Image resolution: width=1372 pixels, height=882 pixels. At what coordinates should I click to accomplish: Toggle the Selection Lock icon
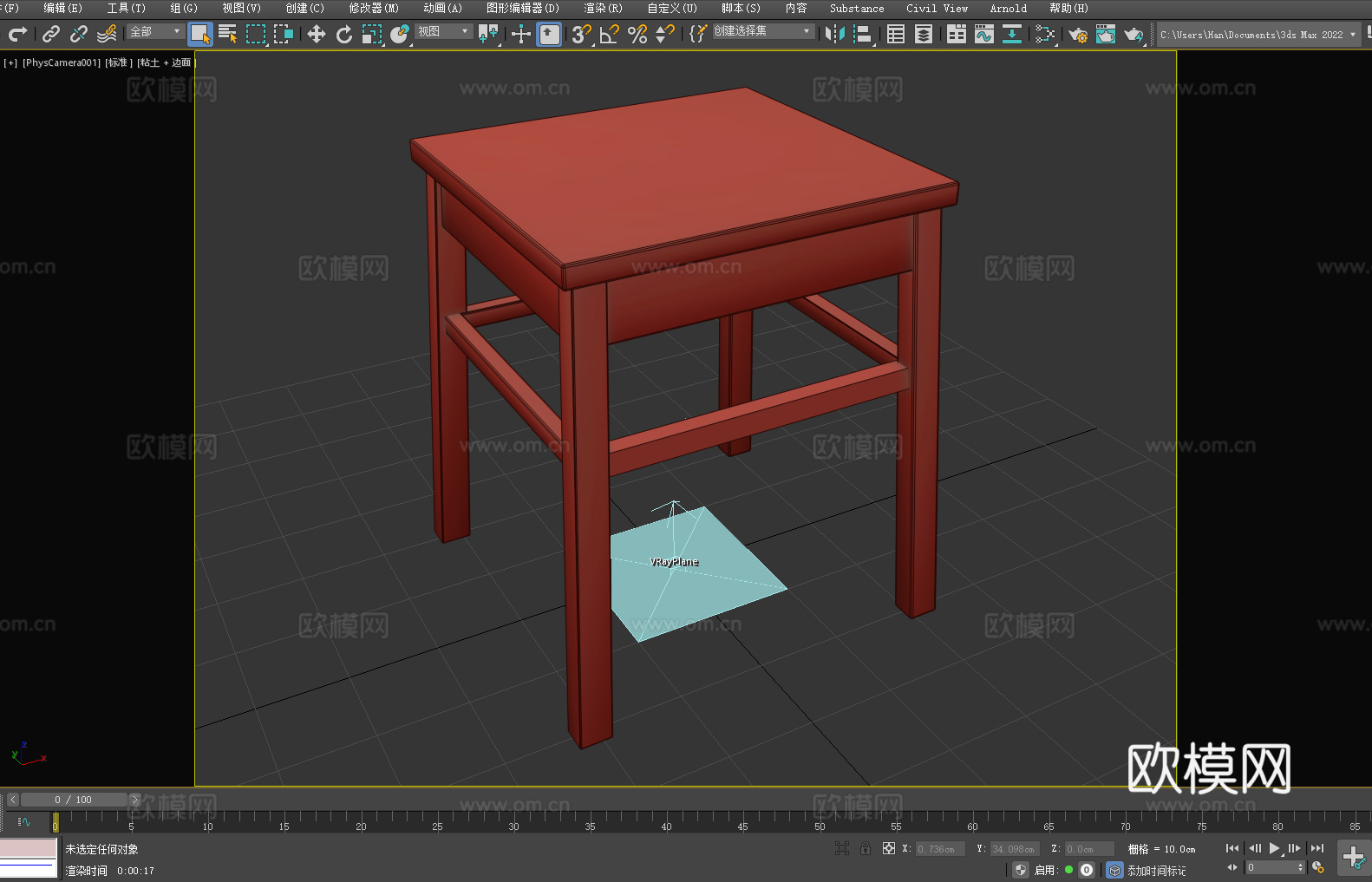[x=866, y=848]
